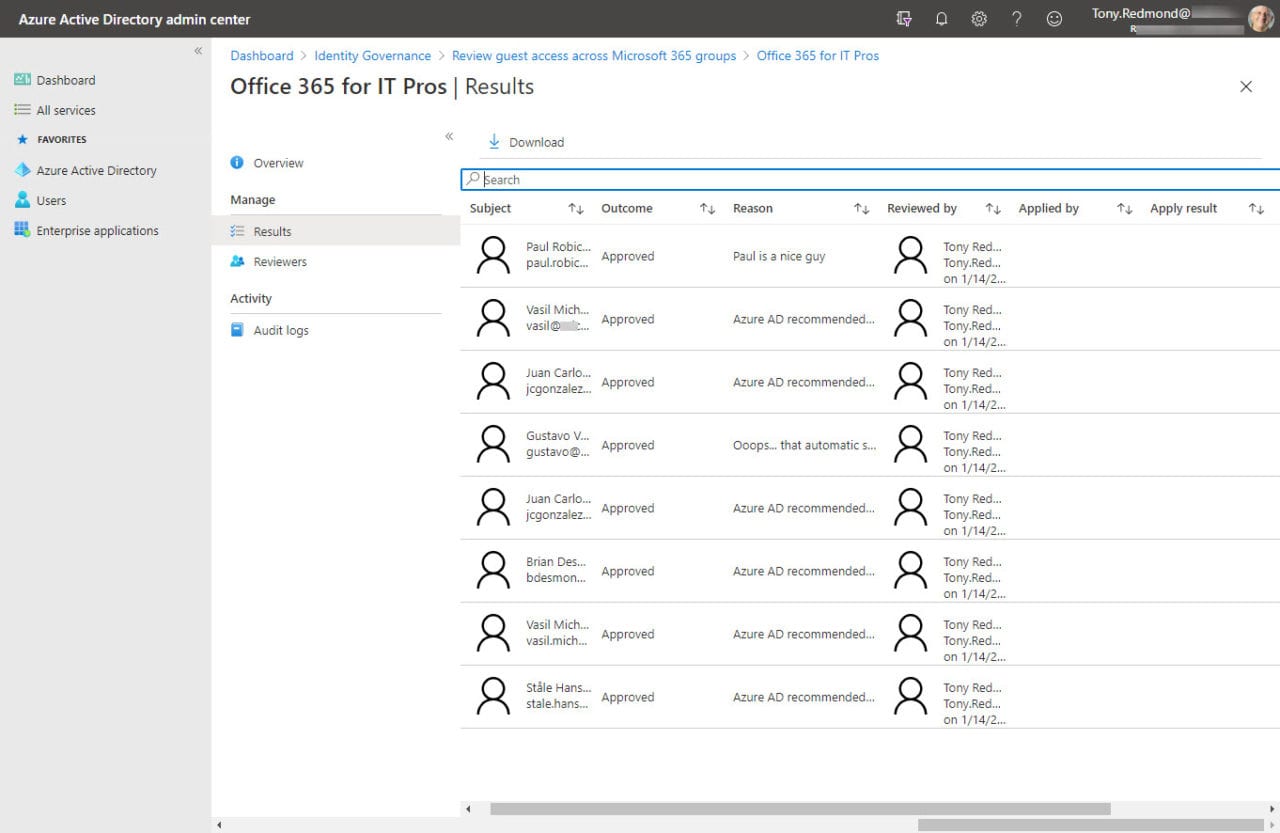Open the help question mark
This screenshot has height=833, width=1280.
[x=1016, y=19]
